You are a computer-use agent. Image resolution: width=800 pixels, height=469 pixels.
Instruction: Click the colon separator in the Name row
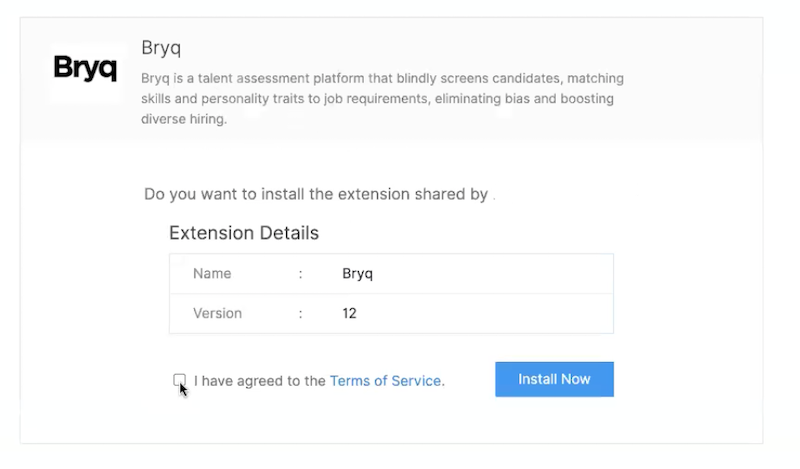tap(300, 274)
